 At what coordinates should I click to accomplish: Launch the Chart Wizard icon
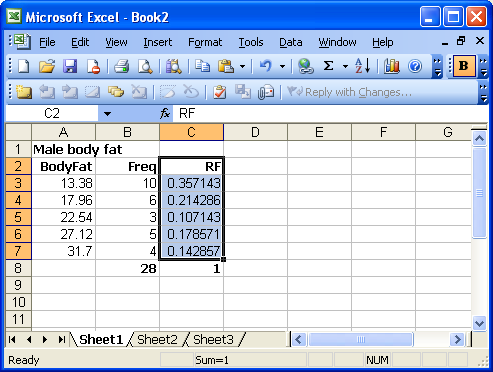pos(392,66)
